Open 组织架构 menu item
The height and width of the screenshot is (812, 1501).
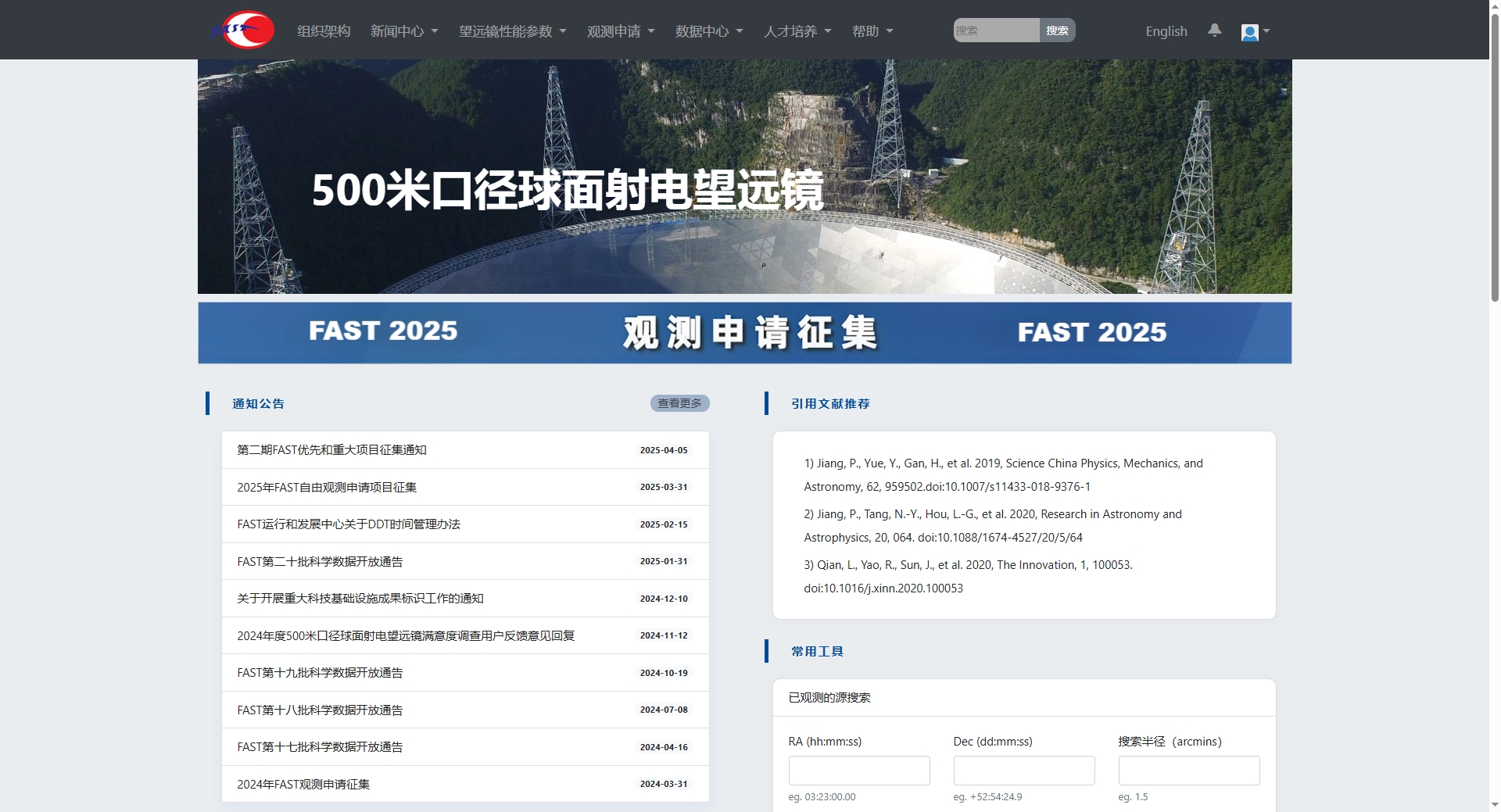tap(324, 31)
